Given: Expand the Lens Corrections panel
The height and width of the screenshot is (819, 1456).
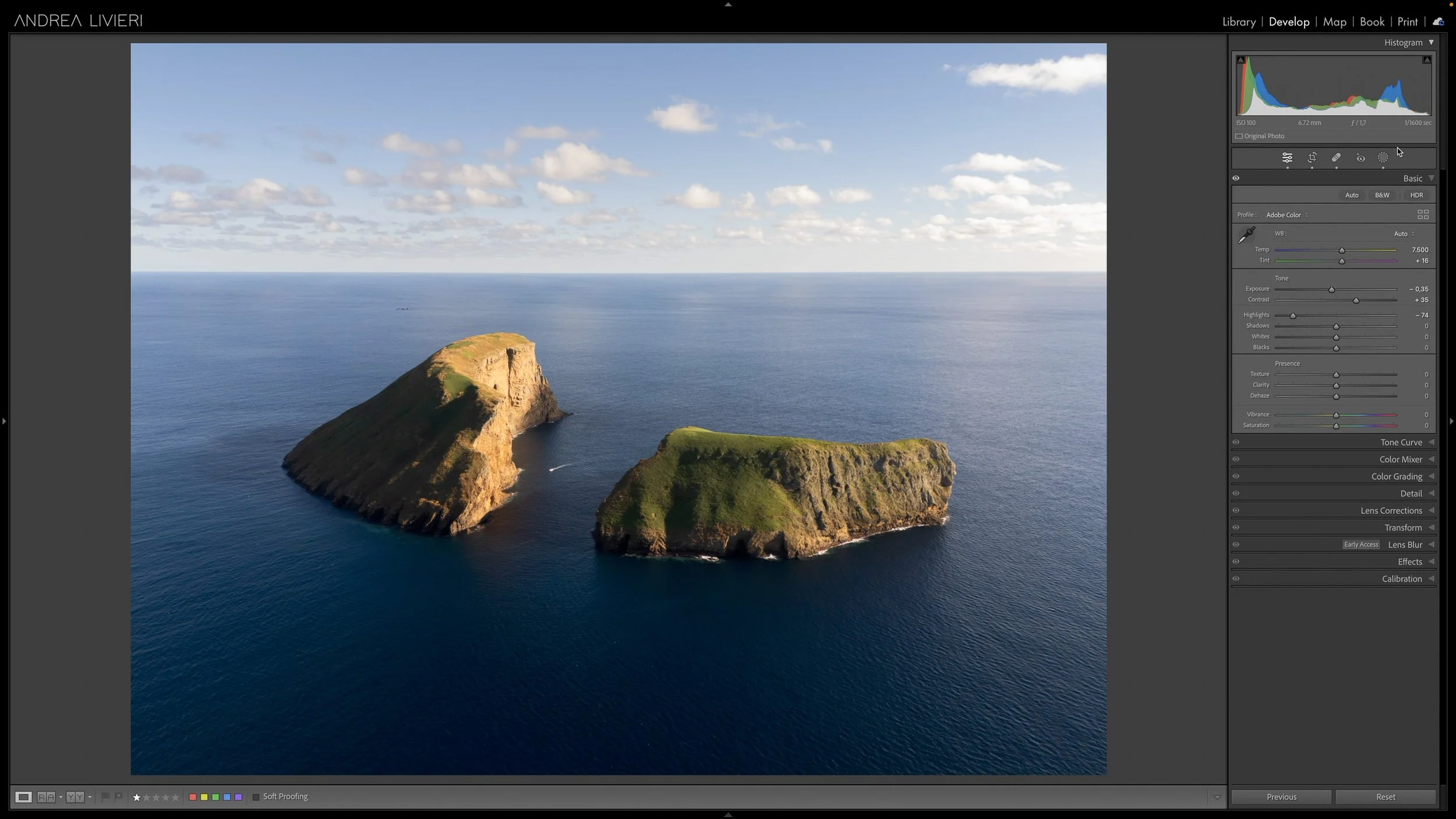Looking at the screenshot, I should point(1391,511).
